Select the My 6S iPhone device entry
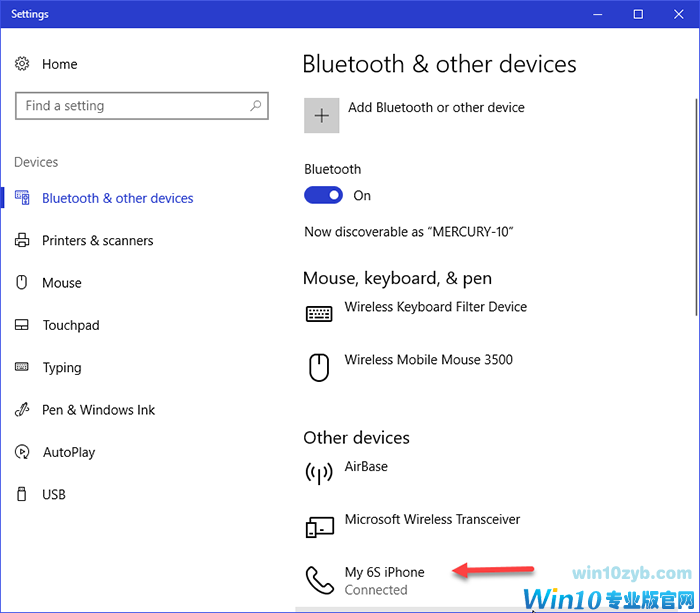The image size is (700, 613). 385,579
